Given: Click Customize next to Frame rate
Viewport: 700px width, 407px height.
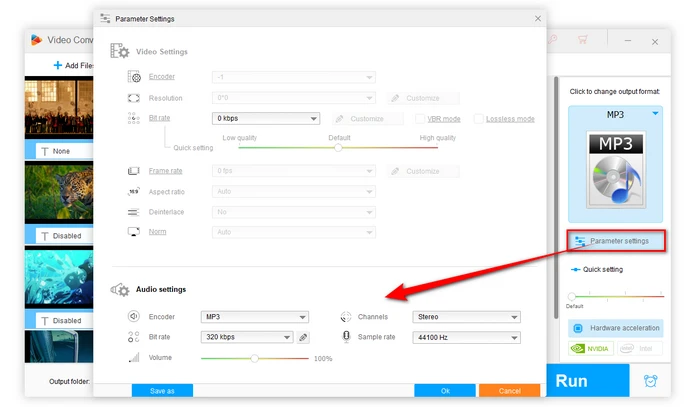Looking at the screenshot, I should click(423, 171).
